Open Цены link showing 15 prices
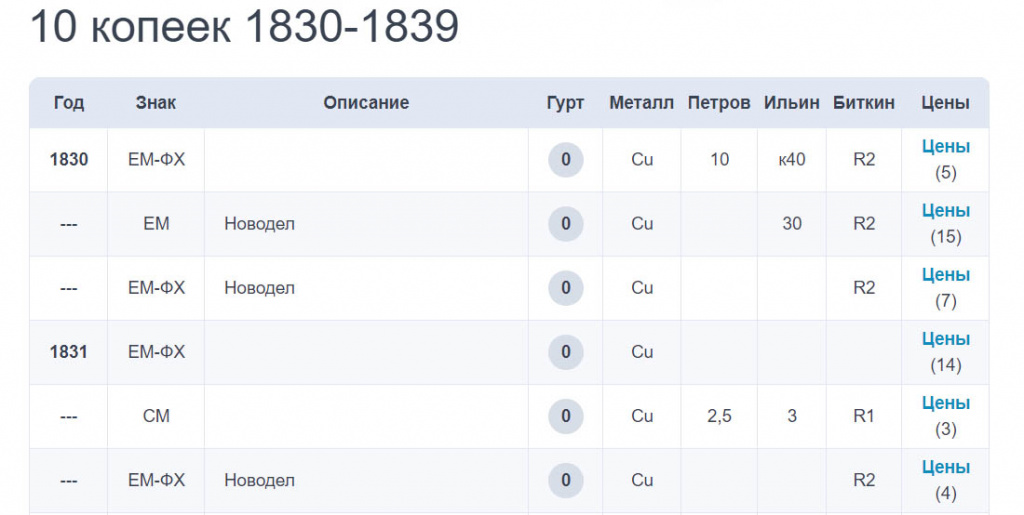1024x515 pixels. (x=945, y=211)
